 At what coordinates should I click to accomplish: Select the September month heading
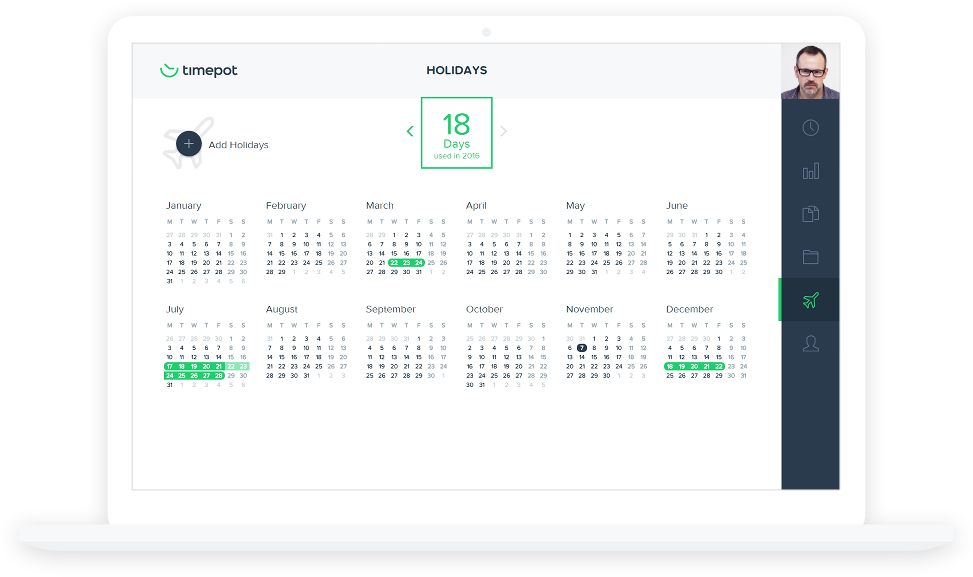391,309
